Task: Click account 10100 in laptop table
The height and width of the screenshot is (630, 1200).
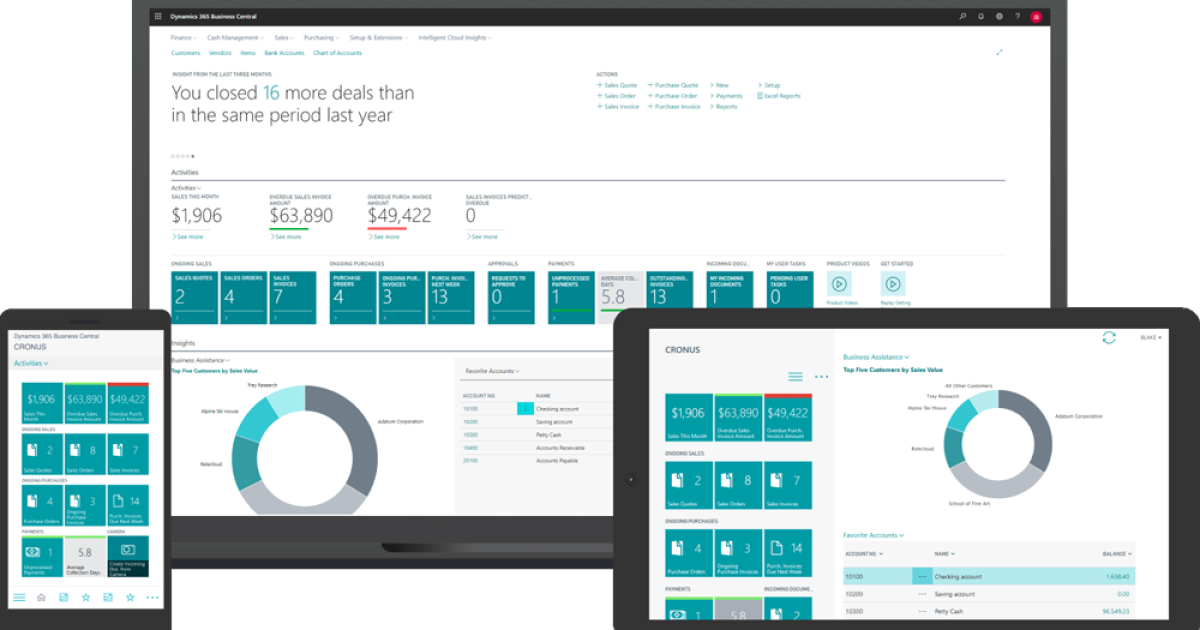Action: point(471,408)
